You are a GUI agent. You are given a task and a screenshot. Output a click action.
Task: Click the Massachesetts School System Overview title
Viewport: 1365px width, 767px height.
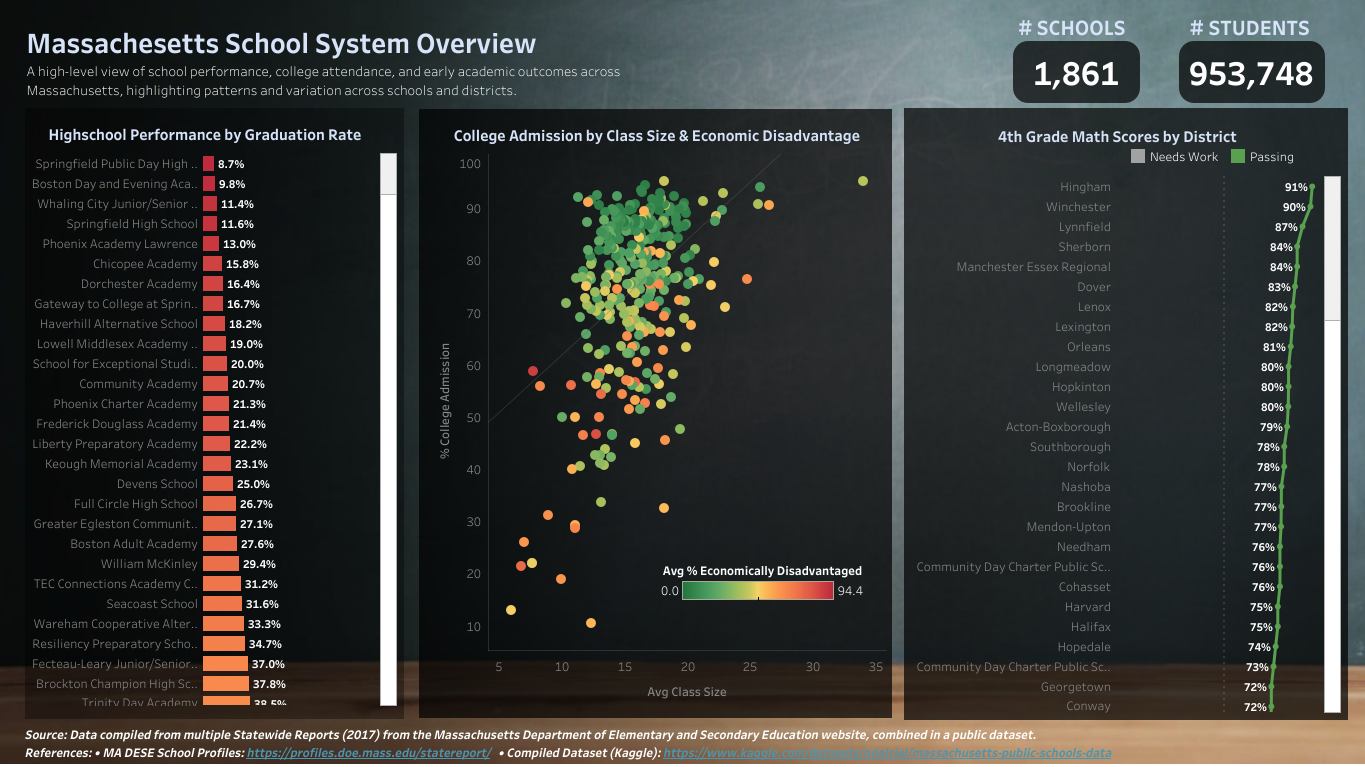(x=281, y=44)
